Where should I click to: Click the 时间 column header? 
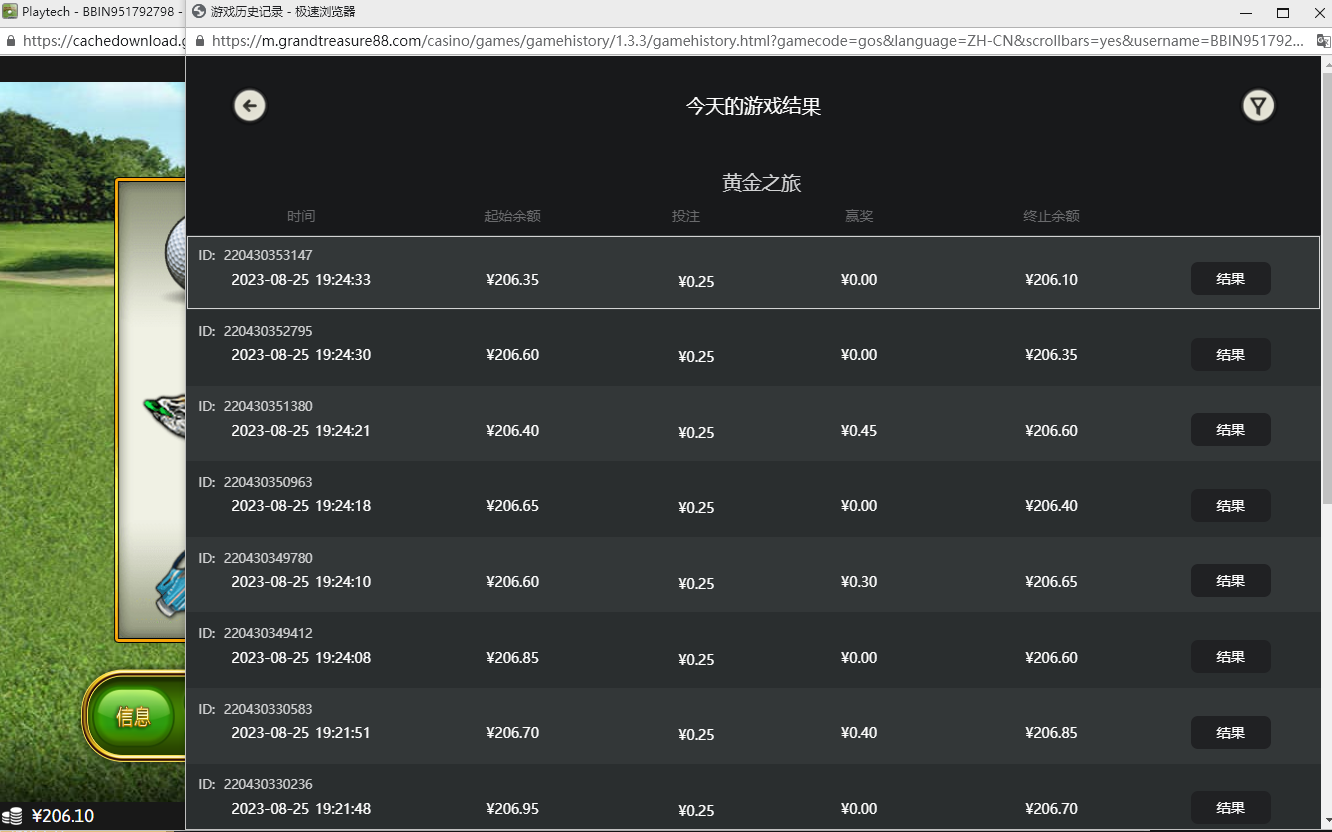tap(301, 216)
